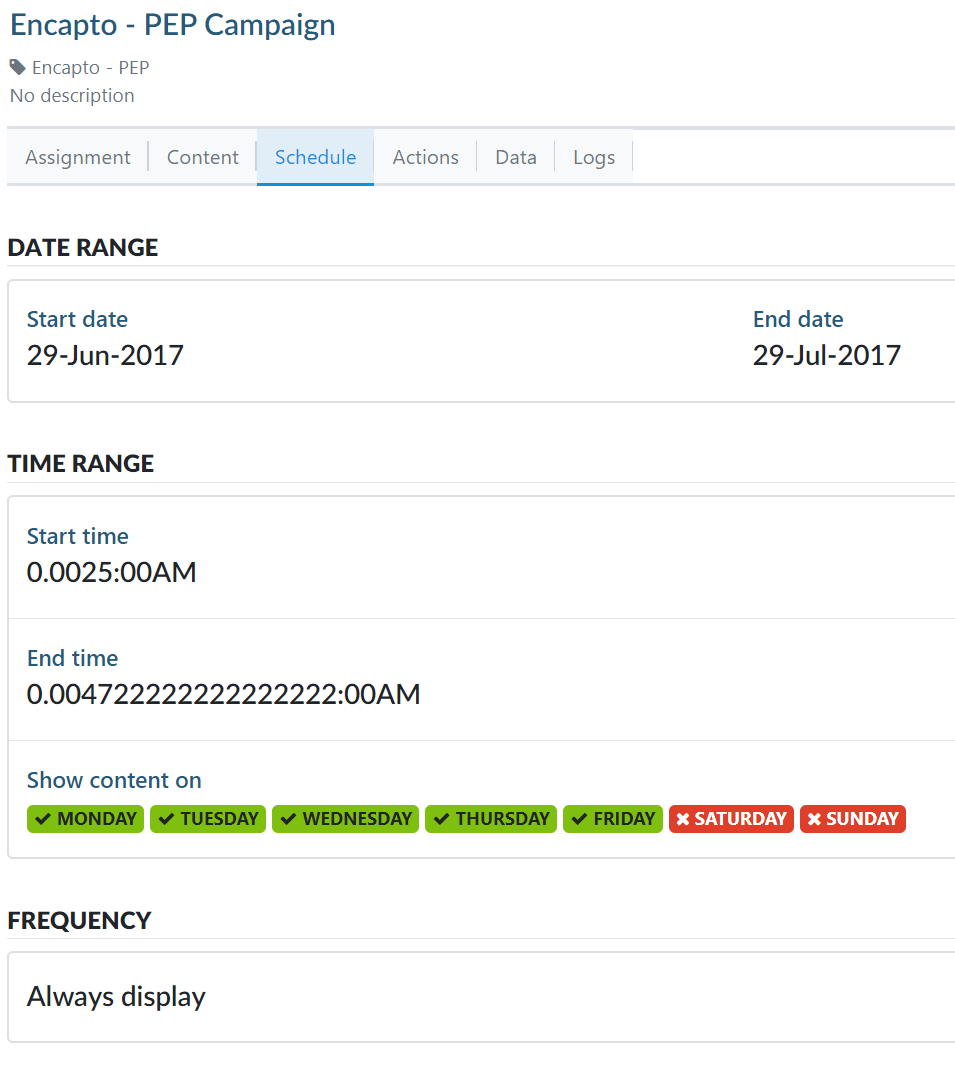The image size is (955, 1065).
Task: Click the No description text
Action: (72, 96)
